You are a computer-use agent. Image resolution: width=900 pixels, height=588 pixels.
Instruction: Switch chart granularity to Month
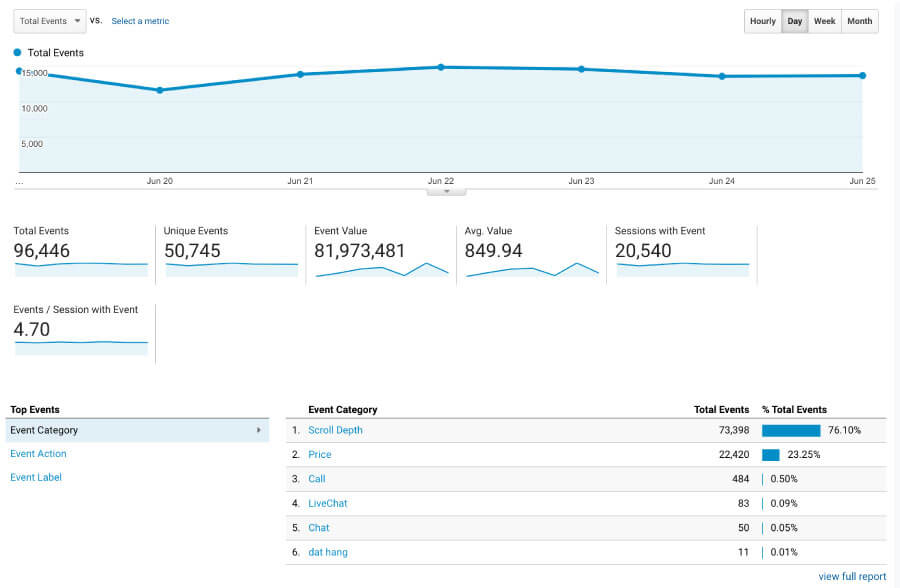860,21
